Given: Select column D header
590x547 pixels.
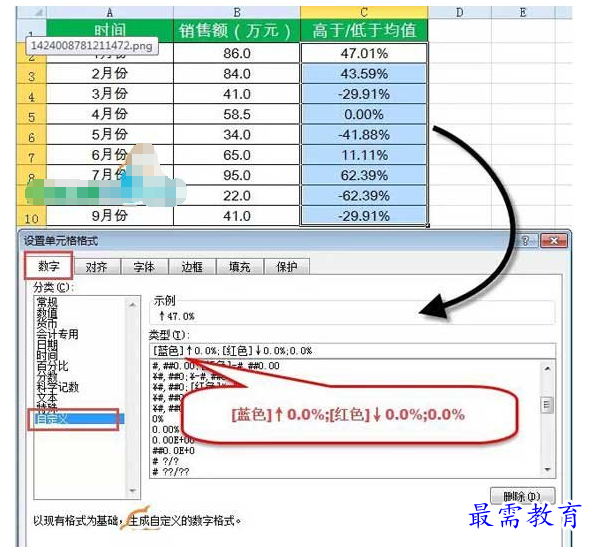Looking at the screenshot, I should click(x=459, y=12).
